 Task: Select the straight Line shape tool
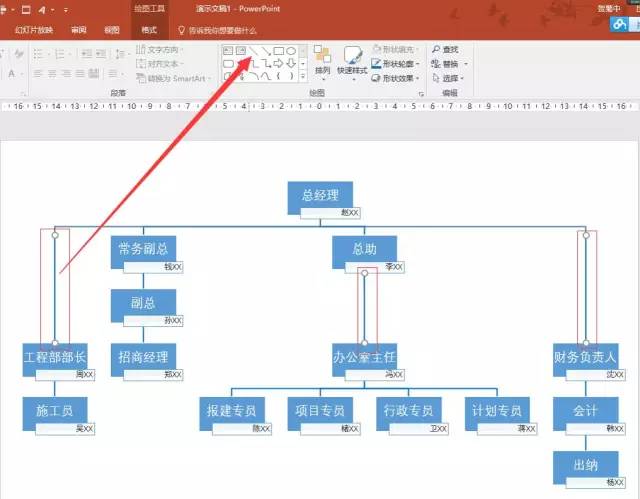point(253,51)
